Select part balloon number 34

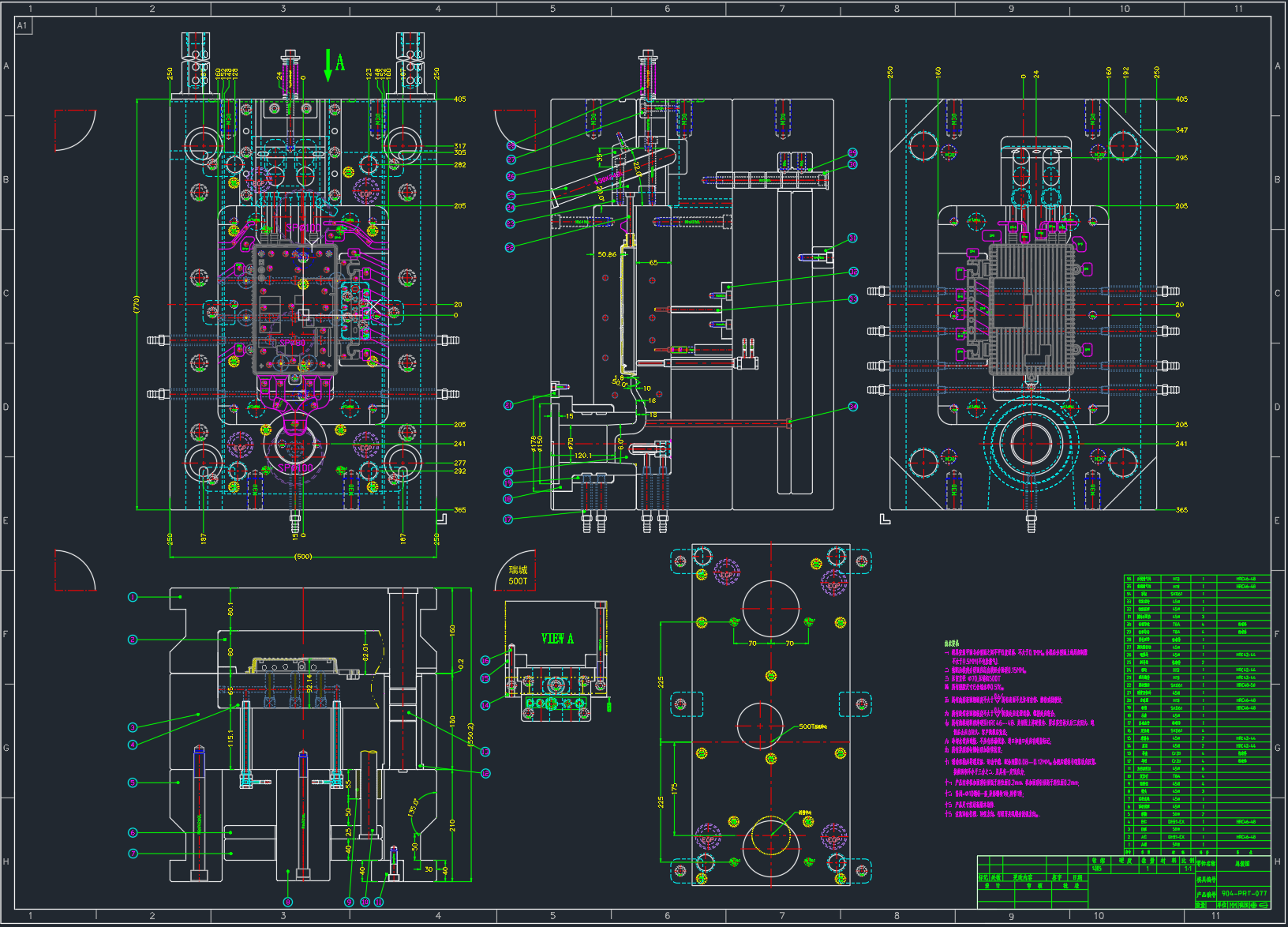[853, 407]
